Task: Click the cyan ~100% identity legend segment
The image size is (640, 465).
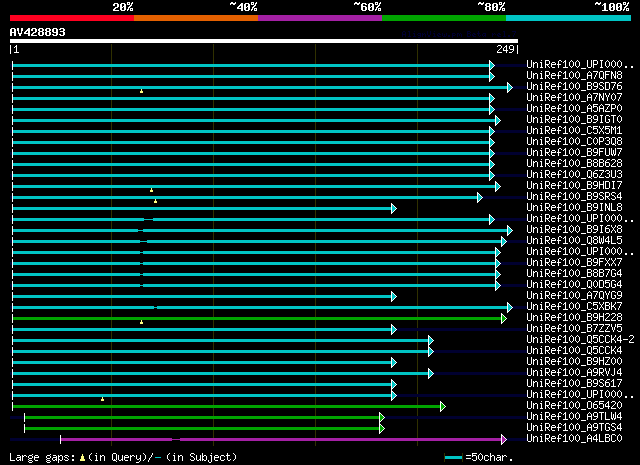Action: (x=568, y=18)
